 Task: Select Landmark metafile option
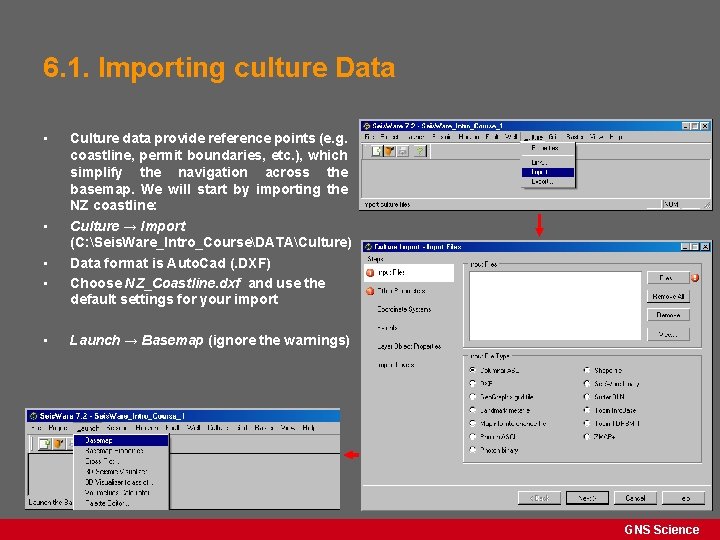pyautogui.click(x=472, y=410)
